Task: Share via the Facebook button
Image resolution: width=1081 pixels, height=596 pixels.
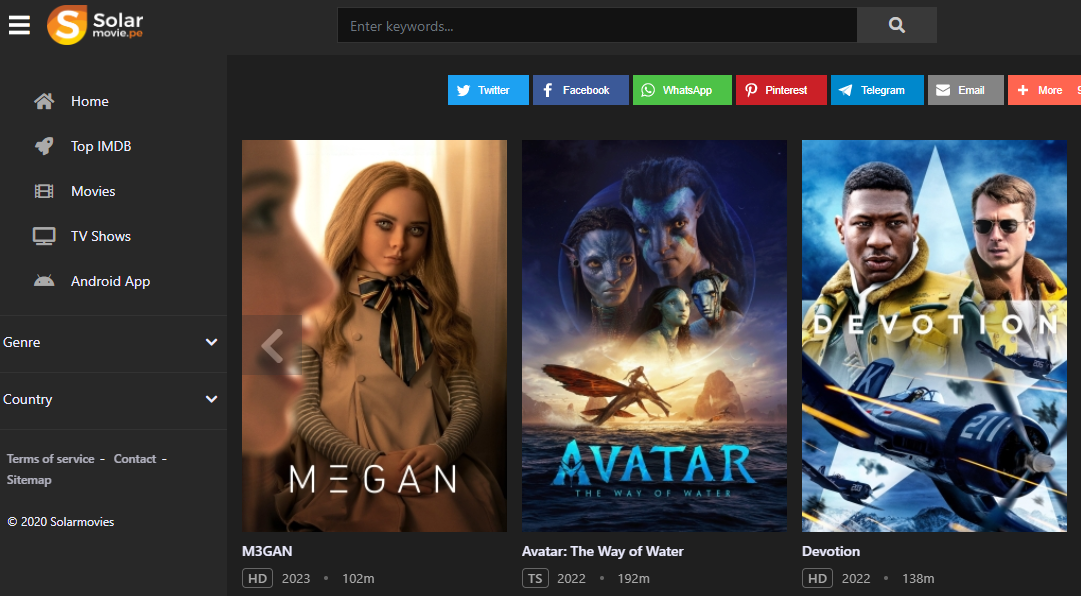Action: tap(580, 90)
